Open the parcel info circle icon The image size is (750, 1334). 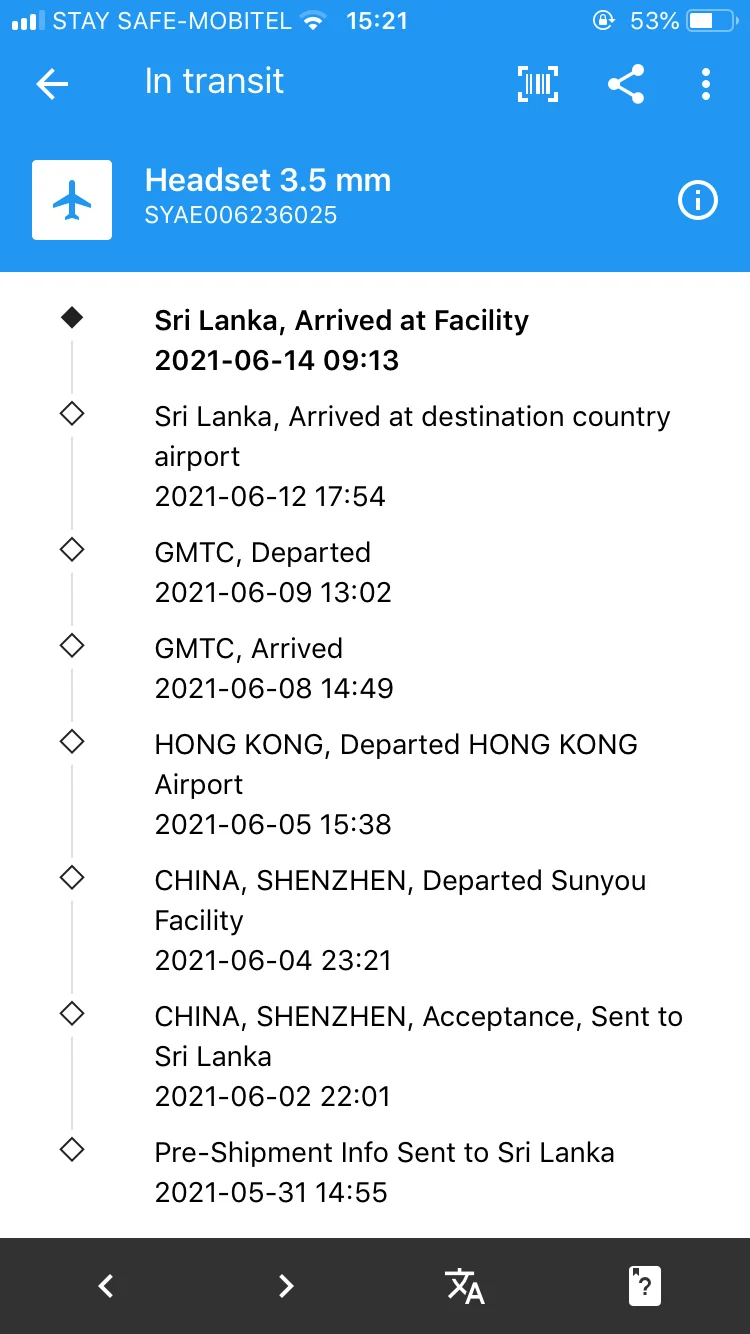click(x=698, y=201)
